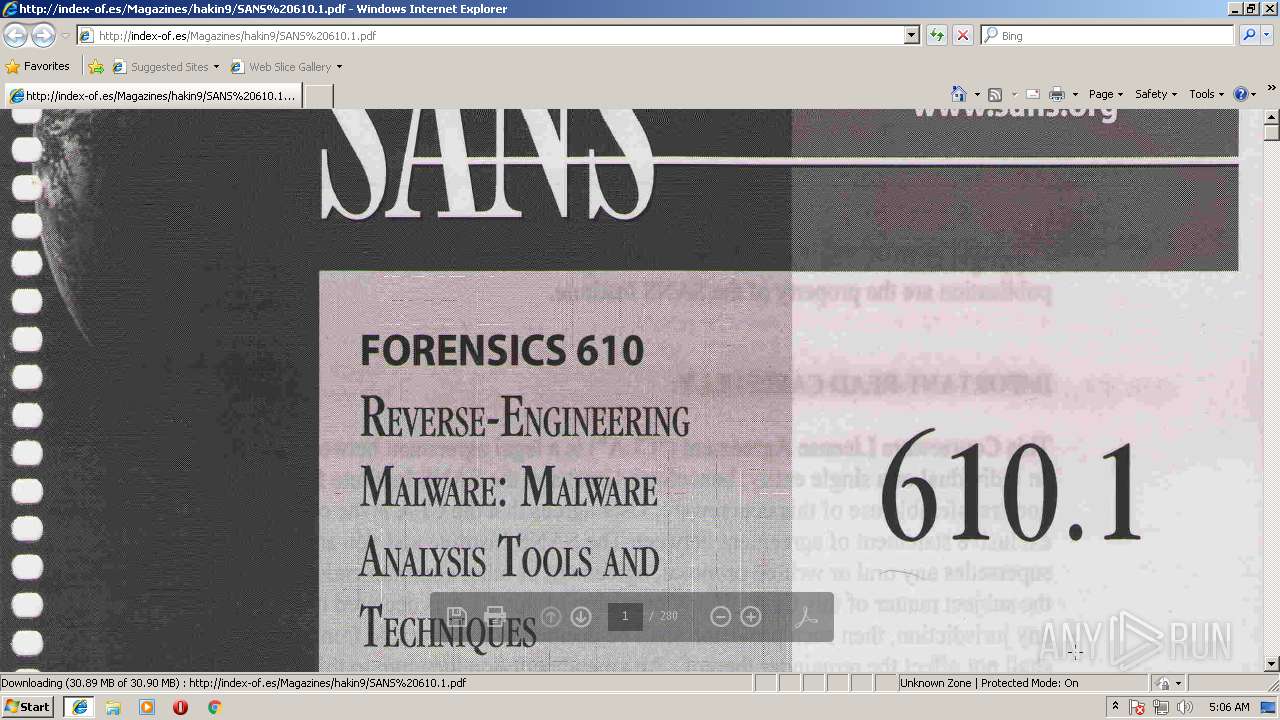
Task: Go to next PDF page arrow
Action: coord(581,616)
